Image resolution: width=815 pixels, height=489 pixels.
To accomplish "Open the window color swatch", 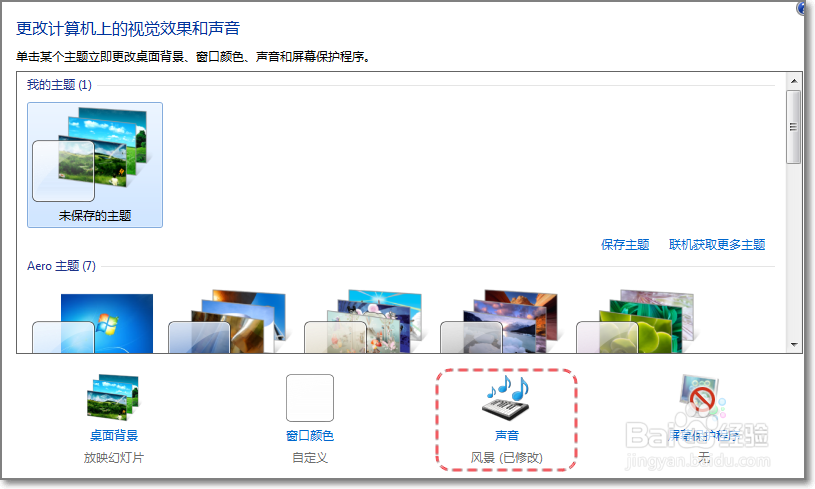I will coord(310,398).
